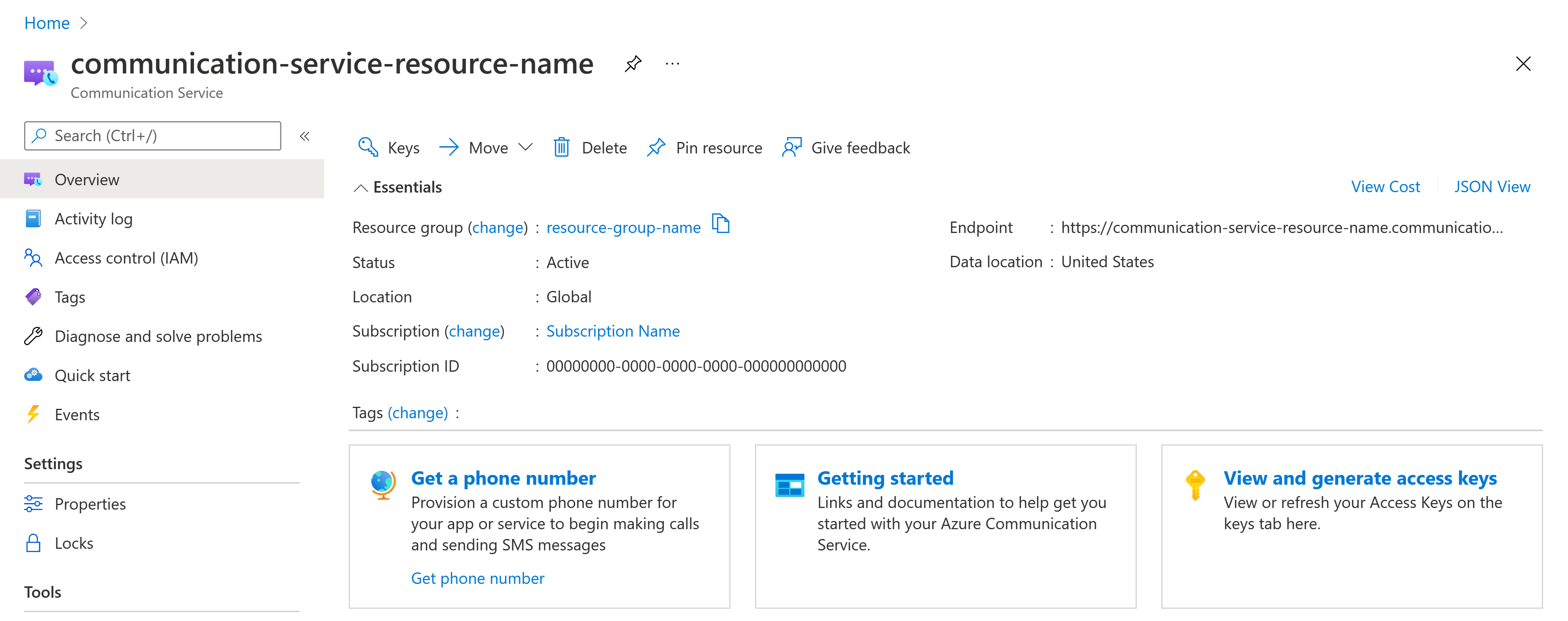Click the resource-group-name link
The image size is (1568, 621).
click(x=622, y=226)
